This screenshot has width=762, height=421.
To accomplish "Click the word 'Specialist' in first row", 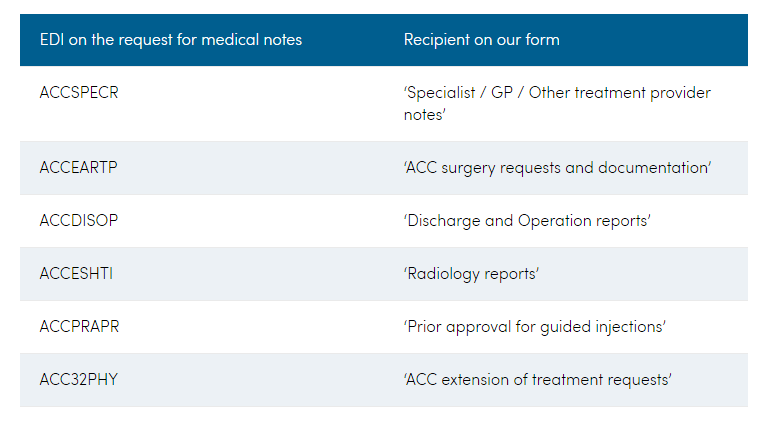I will pos(441,92).
